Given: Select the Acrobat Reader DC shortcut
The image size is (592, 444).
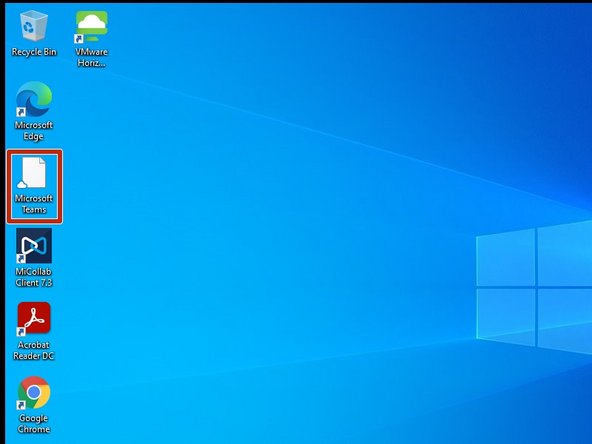Looking at the screenshot, I should [34, 319].
